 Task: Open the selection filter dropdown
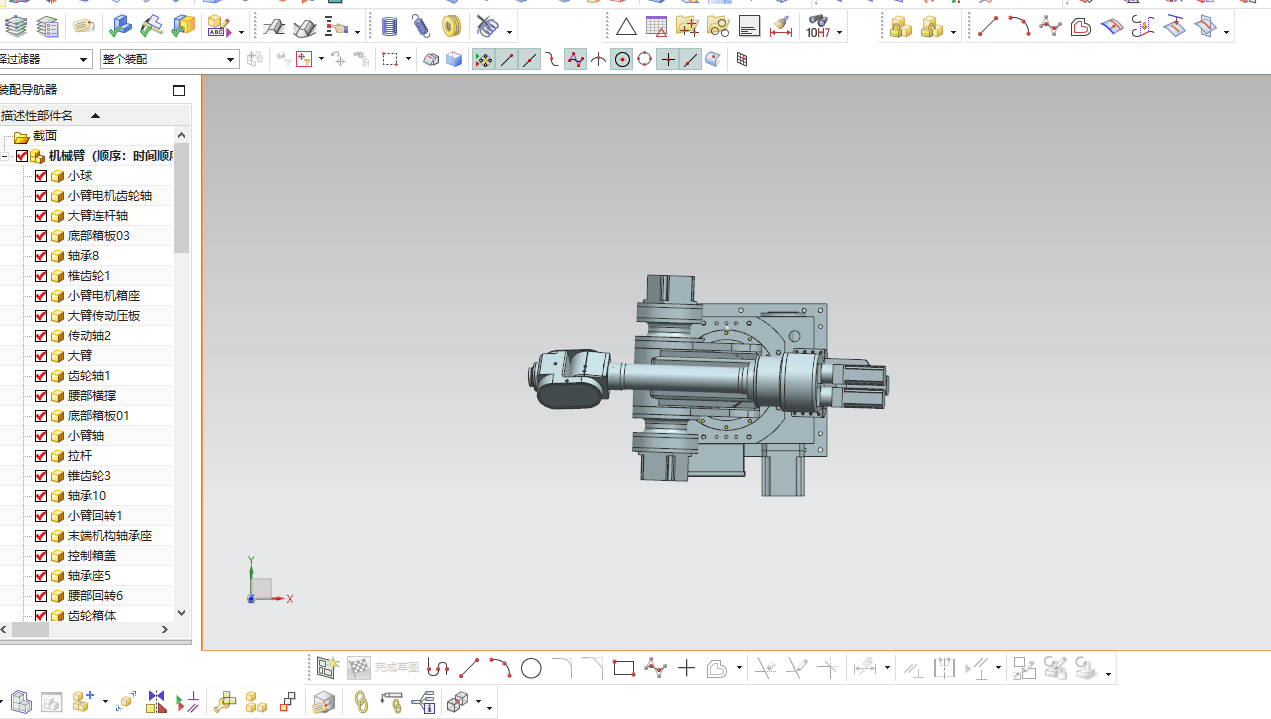click(84, 60)
